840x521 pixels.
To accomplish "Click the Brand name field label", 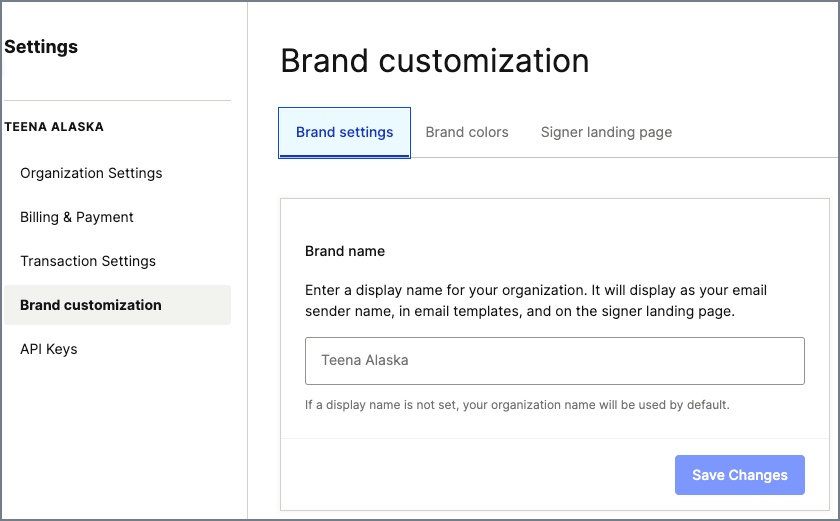I will [345, 251].
